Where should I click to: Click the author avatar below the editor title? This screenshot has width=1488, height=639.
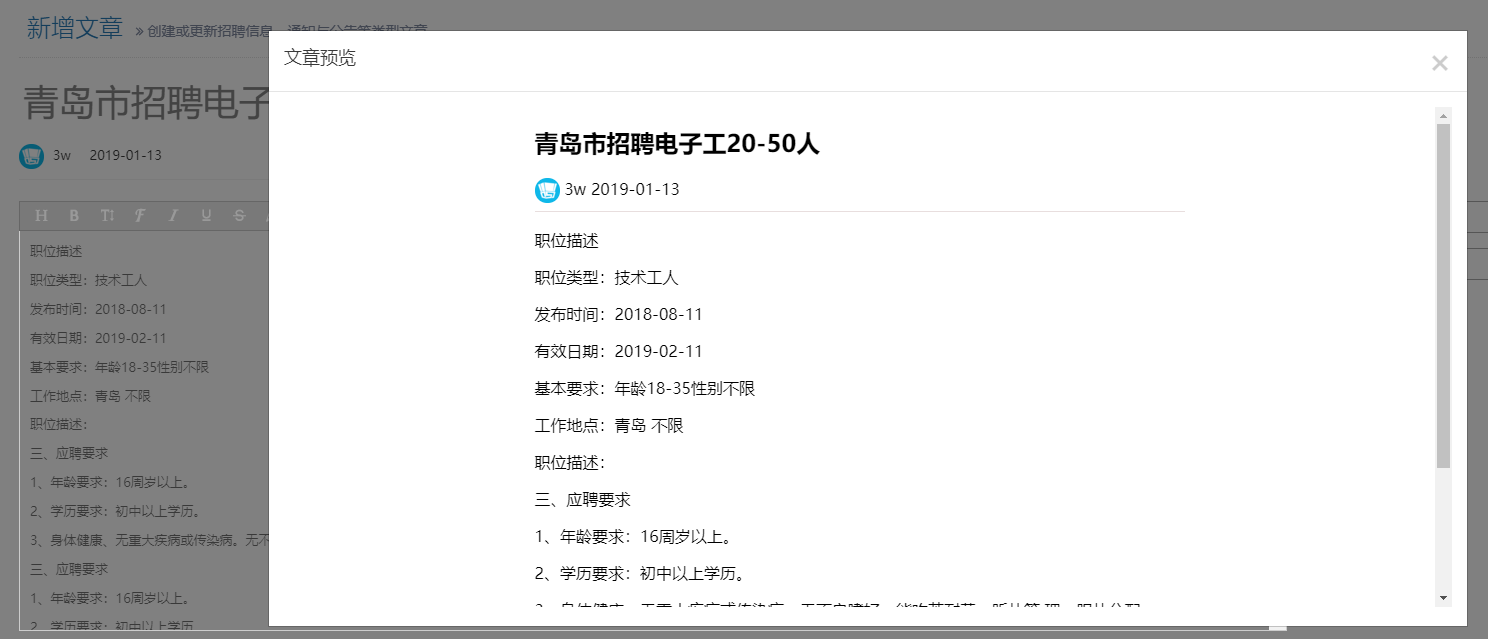coord(29,155)
